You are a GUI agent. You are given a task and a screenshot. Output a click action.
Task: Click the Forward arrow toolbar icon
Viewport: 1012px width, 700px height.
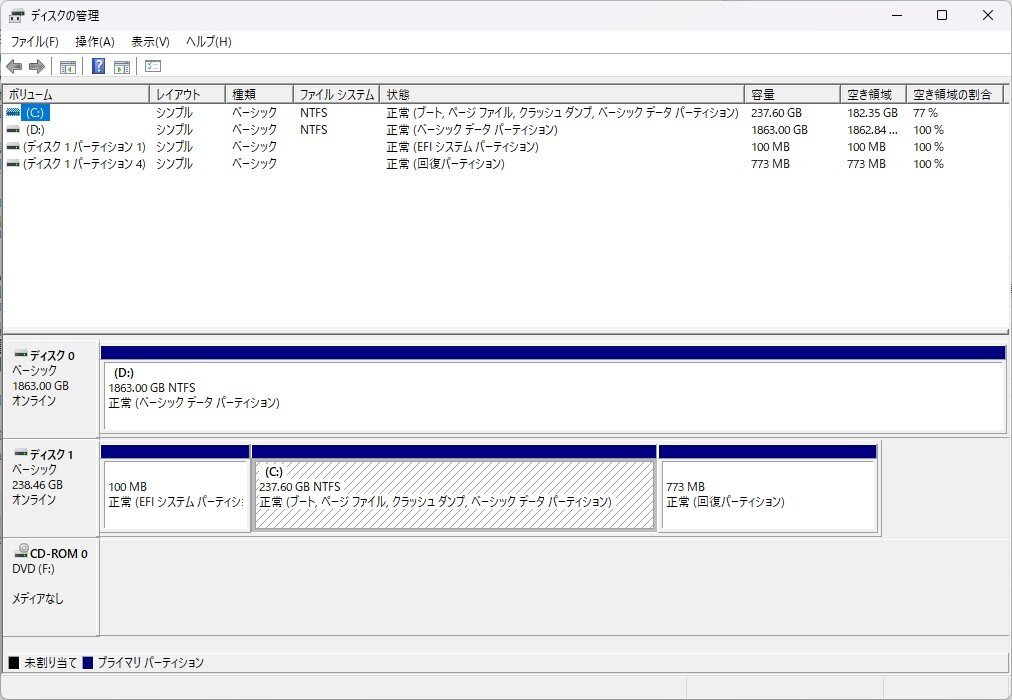pyautogui.click(x=37, y=66)
